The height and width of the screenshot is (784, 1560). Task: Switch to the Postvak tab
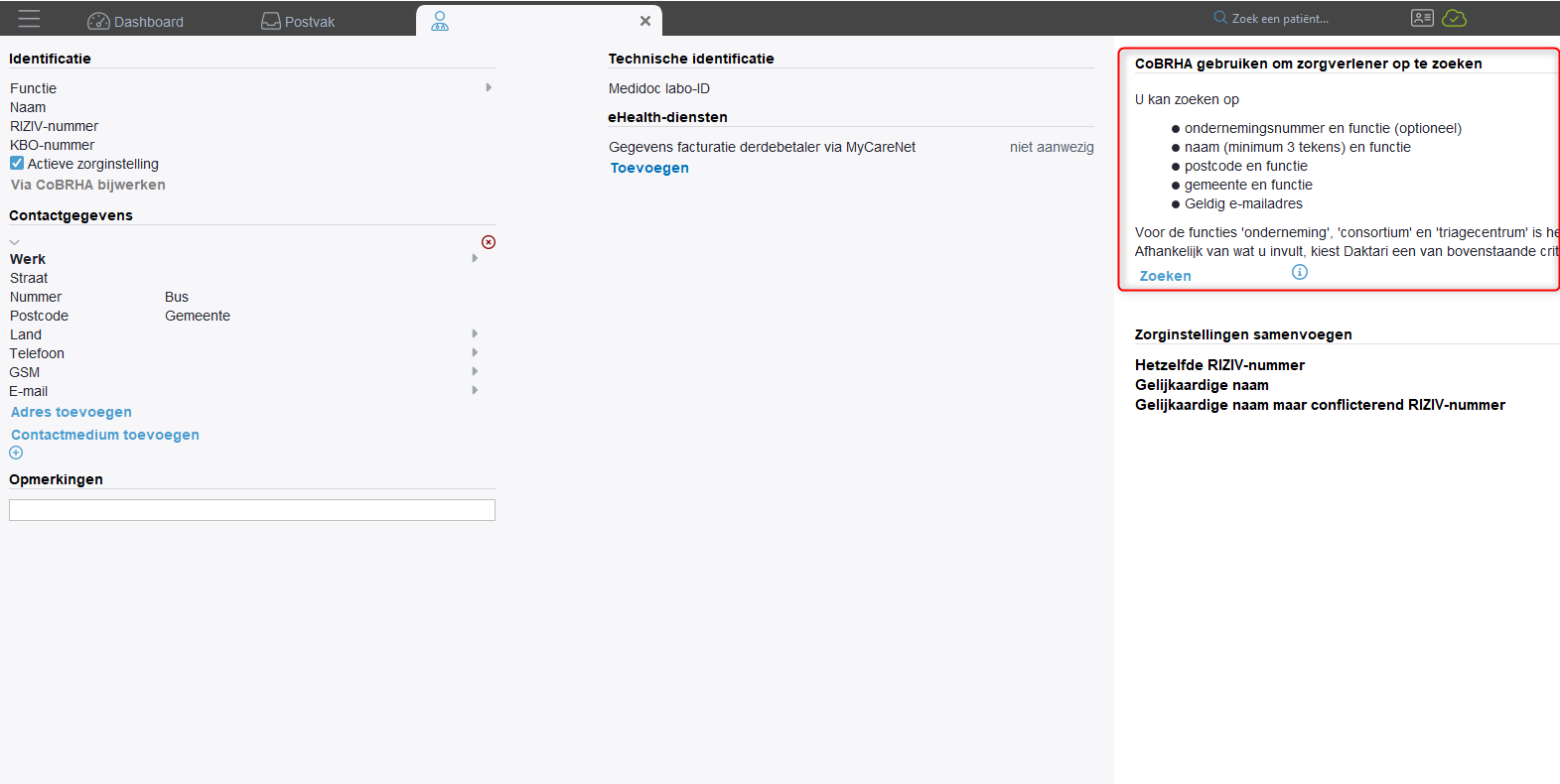[x=298, y=21]
